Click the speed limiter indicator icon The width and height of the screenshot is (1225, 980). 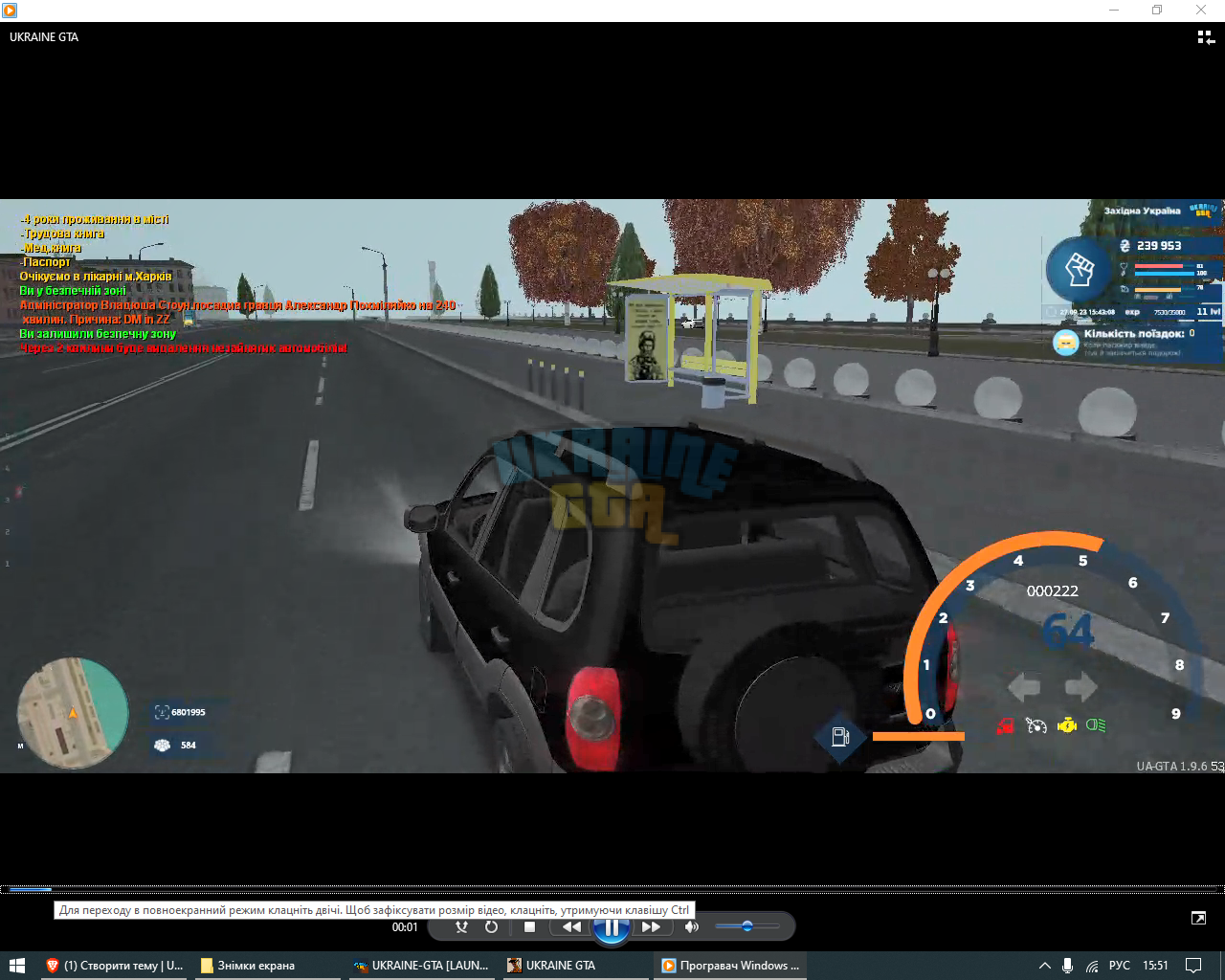tap(1036, 725)
